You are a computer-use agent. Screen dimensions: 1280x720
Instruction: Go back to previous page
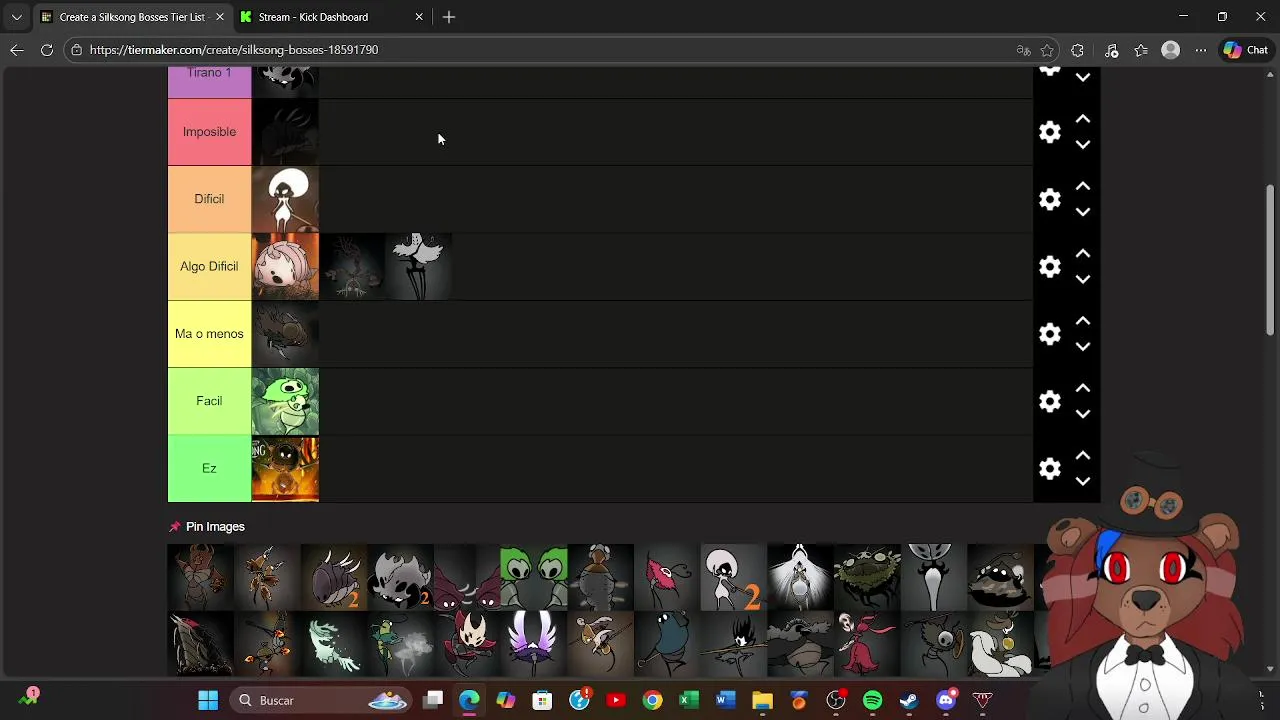(x=17, y=50)
